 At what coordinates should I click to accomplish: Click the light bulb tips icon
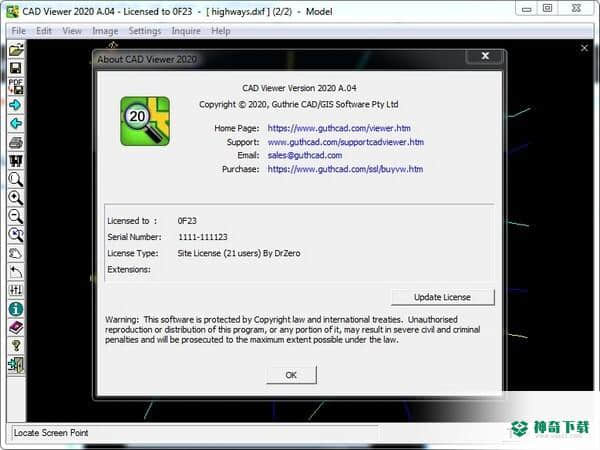(16, 346)
